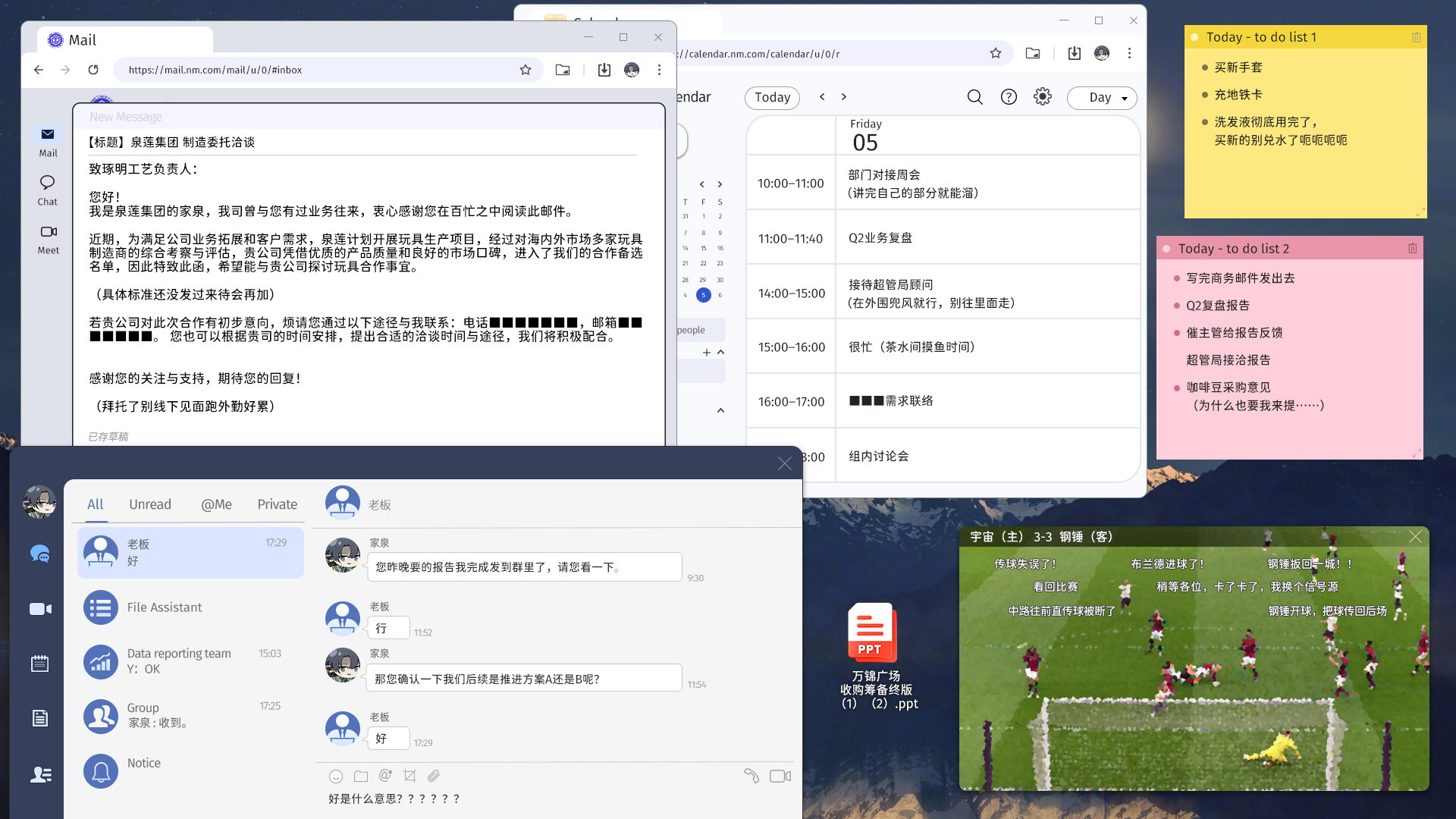Viewport: 1456px width, 819px height.
Task: Search the calendar with magnifier icon
Action: coord(975,97)
